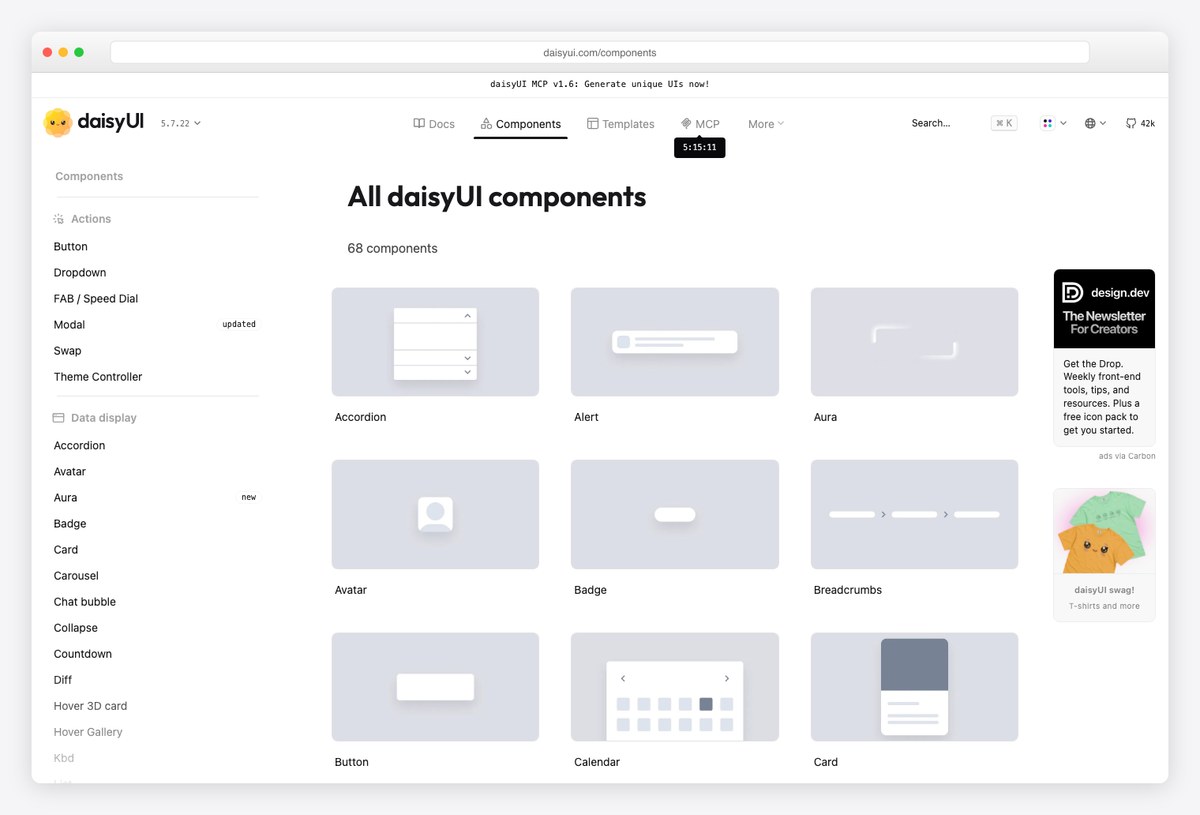This screenshot has height=815, width=1200.
Task: Open the theme color palette dropdown
Action: [x=1054, y=123]
